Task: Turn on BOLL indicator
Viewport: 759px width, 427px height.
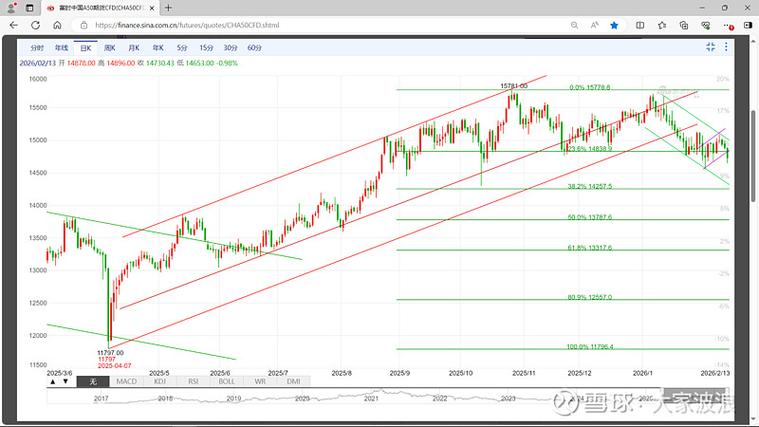Action: [x=227, y=381]
